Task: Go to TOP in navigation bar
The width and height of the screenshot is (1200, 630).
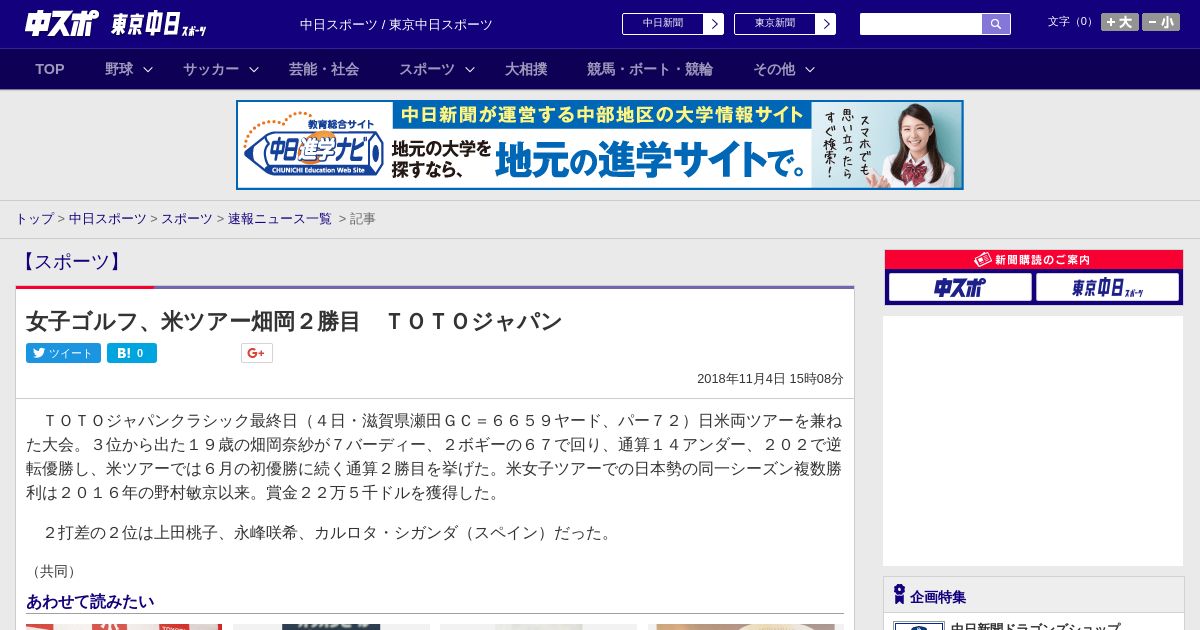Action: (50, 69)
